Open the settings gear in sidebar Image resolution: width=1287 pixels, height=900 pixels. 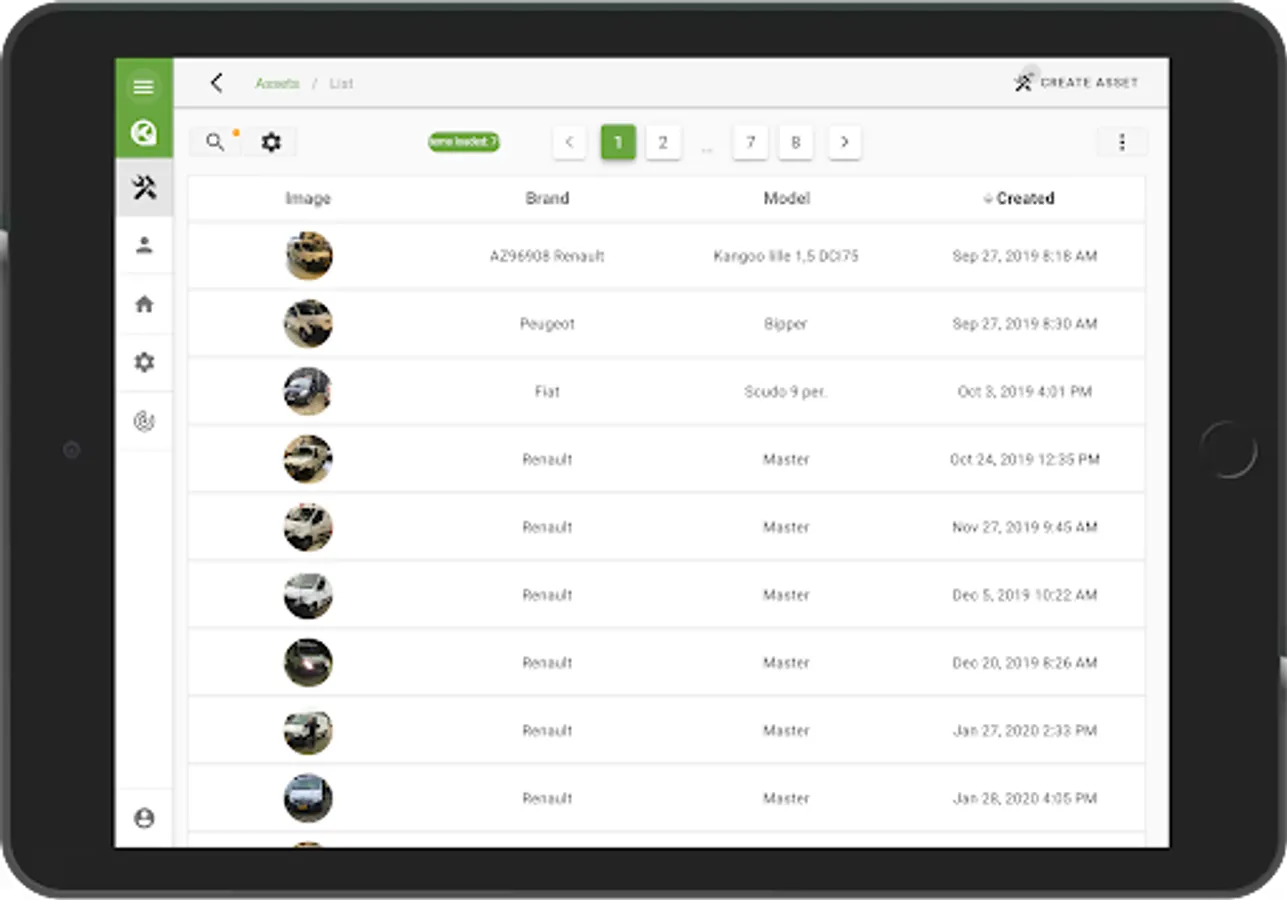[x=144, y=362]
